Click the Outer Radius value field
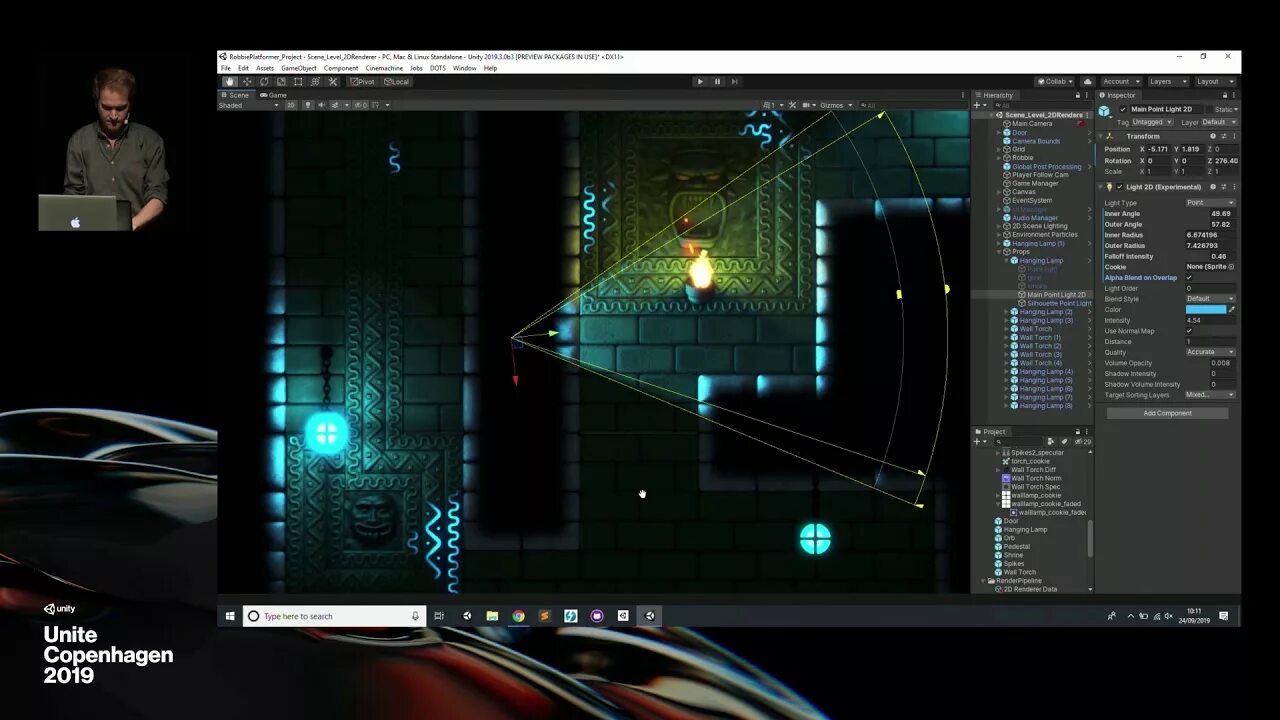 tap(1210, 246)
